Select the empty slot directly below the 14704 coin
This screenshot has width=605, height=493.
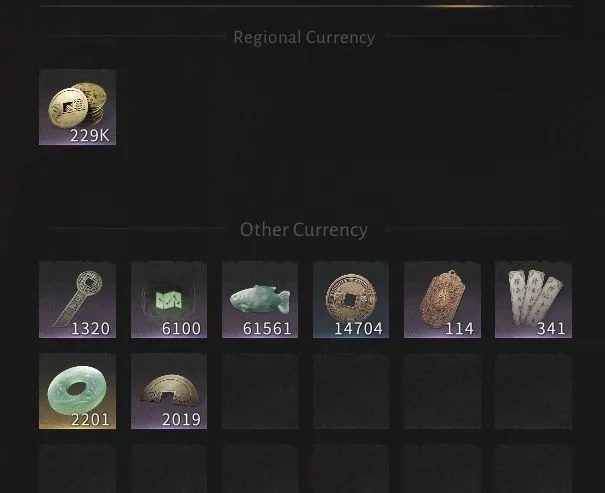point(351,391)
